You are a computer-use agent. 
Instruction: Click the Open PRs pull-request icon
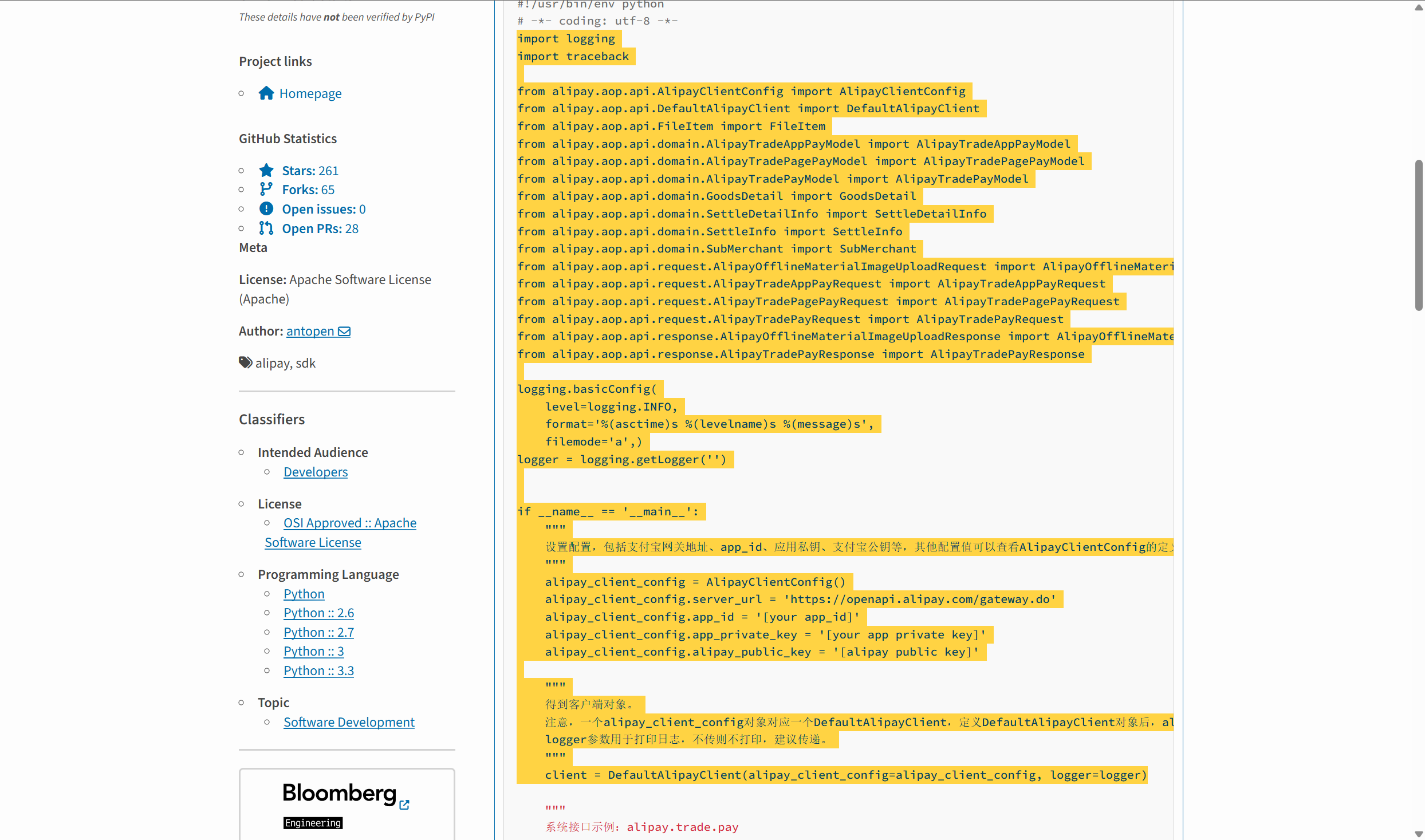(x=266, y=228)
